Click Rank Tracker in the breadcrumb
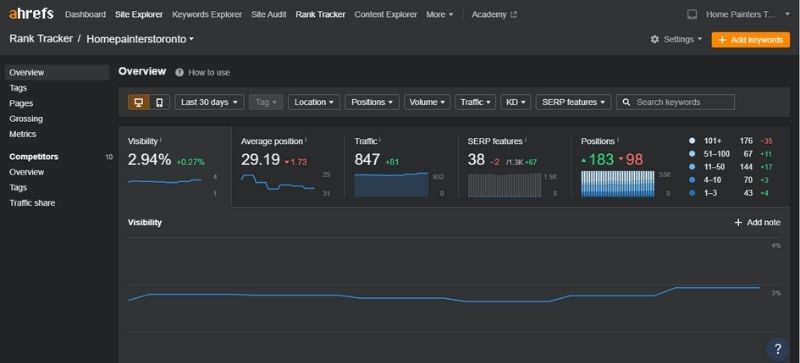 (x=41, y=39)
